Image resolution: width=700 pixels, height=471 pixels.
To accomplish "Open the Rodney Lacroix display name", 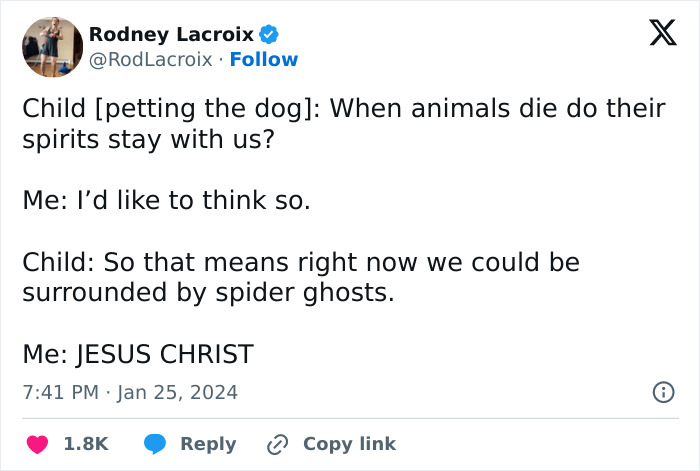I will tap(171, 35).
